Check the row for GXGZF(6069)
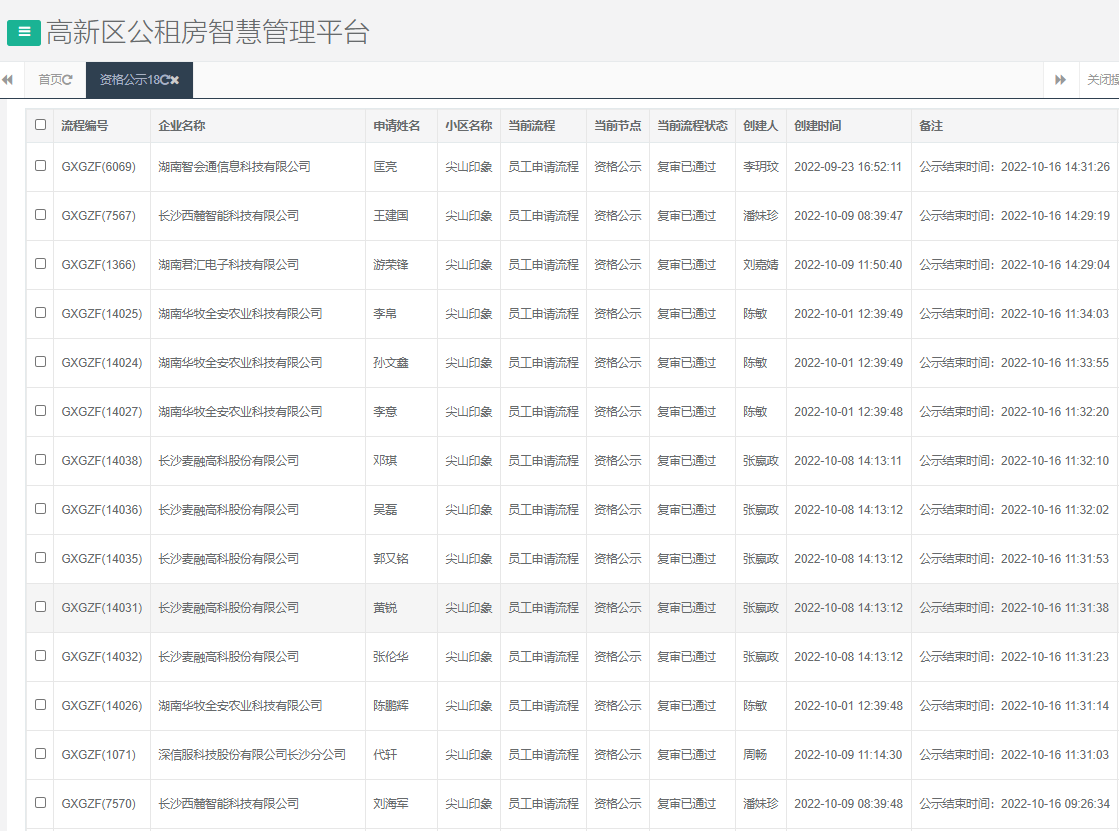 click(x=40, y=166)
